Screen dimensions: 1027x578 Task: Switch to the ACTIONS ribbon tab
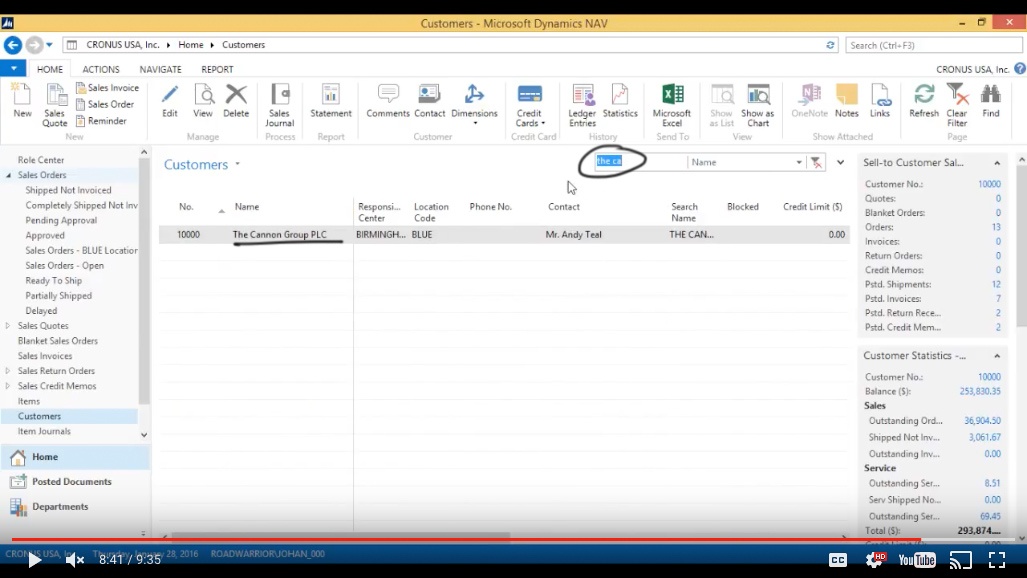101,69
